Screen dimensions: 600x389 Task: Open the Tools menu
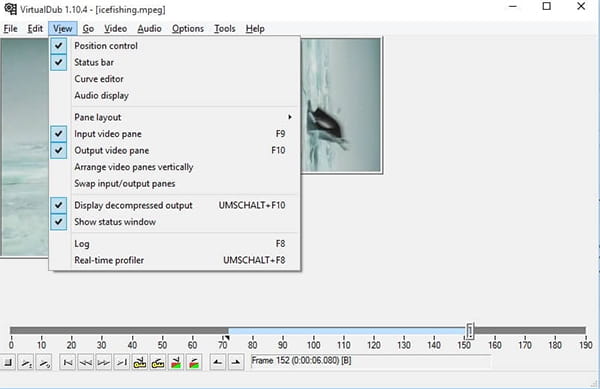pyautogui.click(x=225, y=29)
